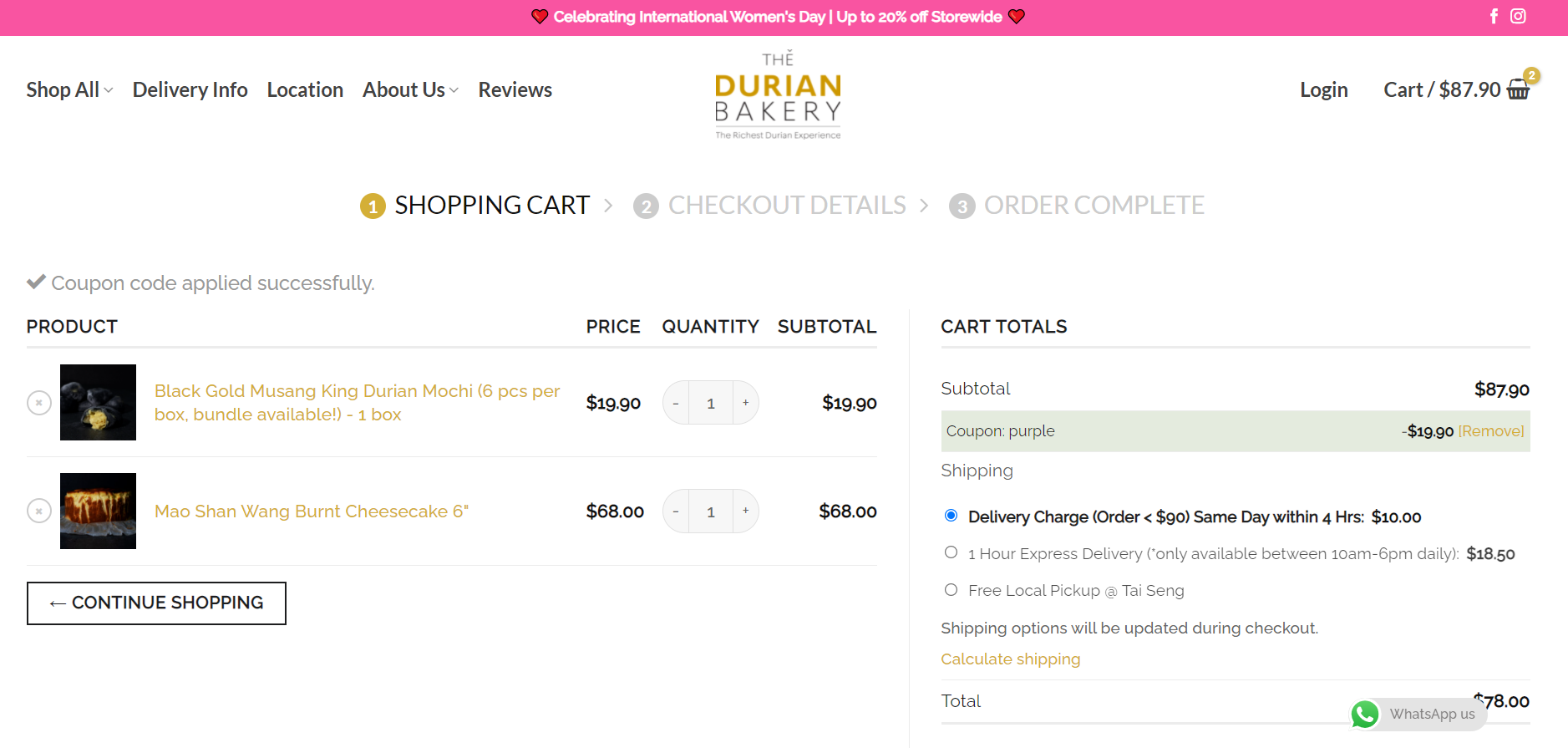Remove the Black Gold Durian Mochi item
The image size is (1568, 748).
[39, 403]
